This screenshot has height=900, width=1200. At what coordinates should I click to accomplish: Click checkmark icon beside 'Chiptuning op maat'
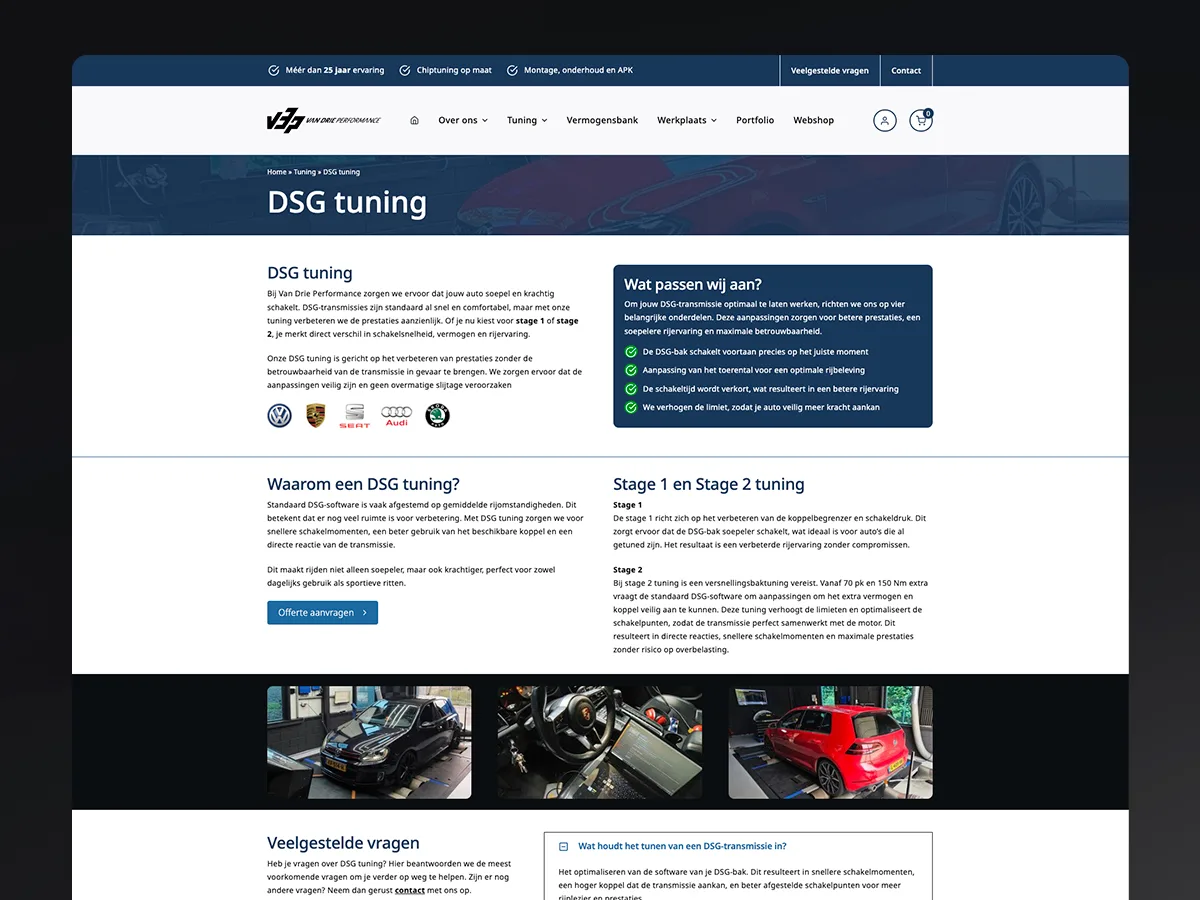pyautogui.click(x=405, y=71)
